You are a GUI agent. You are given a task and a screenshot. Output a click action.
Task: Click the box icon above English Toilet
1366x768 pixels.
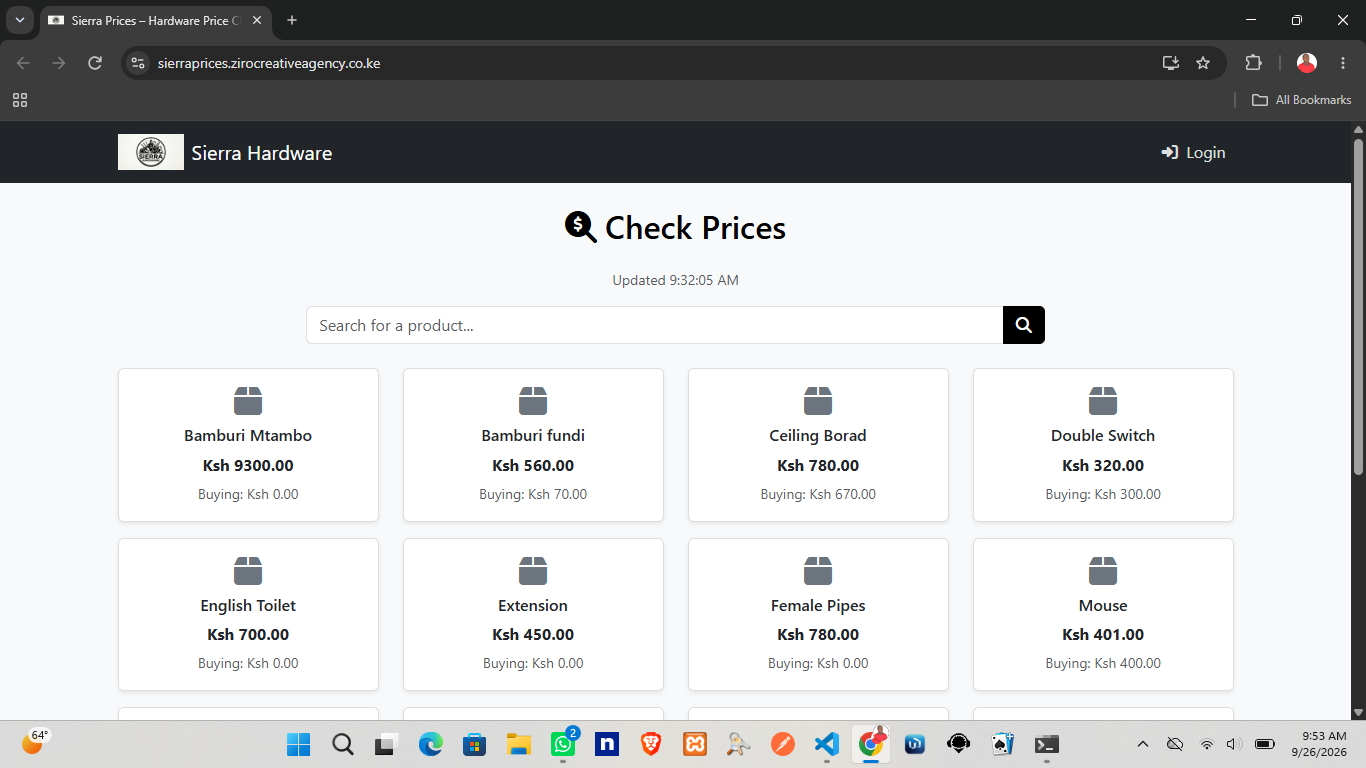(248, 571)
